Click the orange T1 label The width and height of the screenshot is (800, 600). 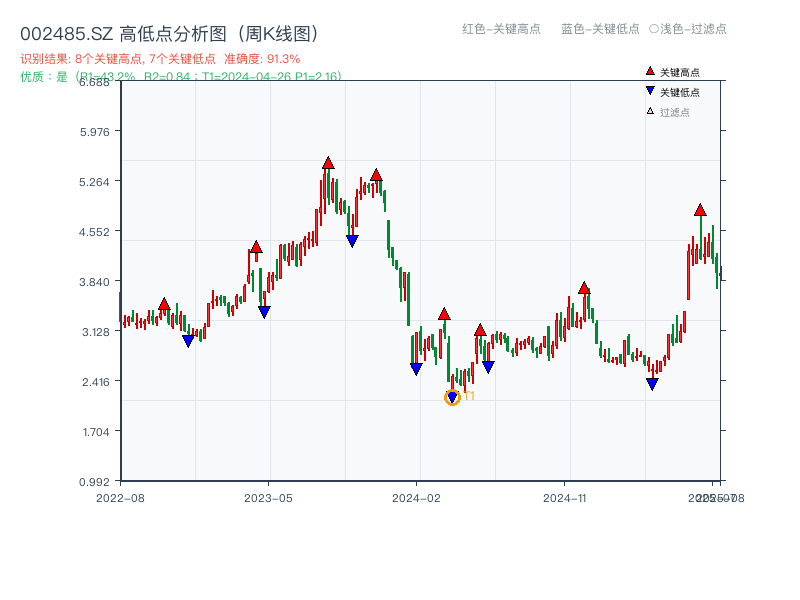(x=469, y=396)
